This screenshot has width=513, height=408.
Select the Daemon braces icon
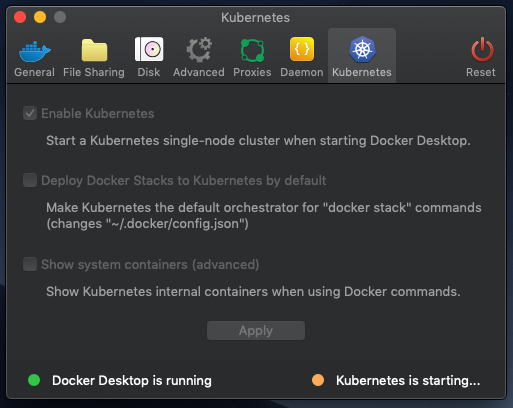302,49
